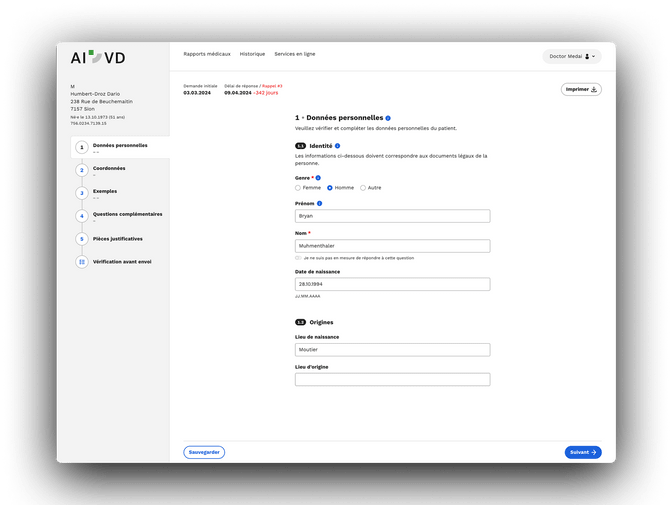Image resolution: width=672 pixels, height=505 pixels.
Task: Click the Lieu d'origine input field
Action: point(392,380)
